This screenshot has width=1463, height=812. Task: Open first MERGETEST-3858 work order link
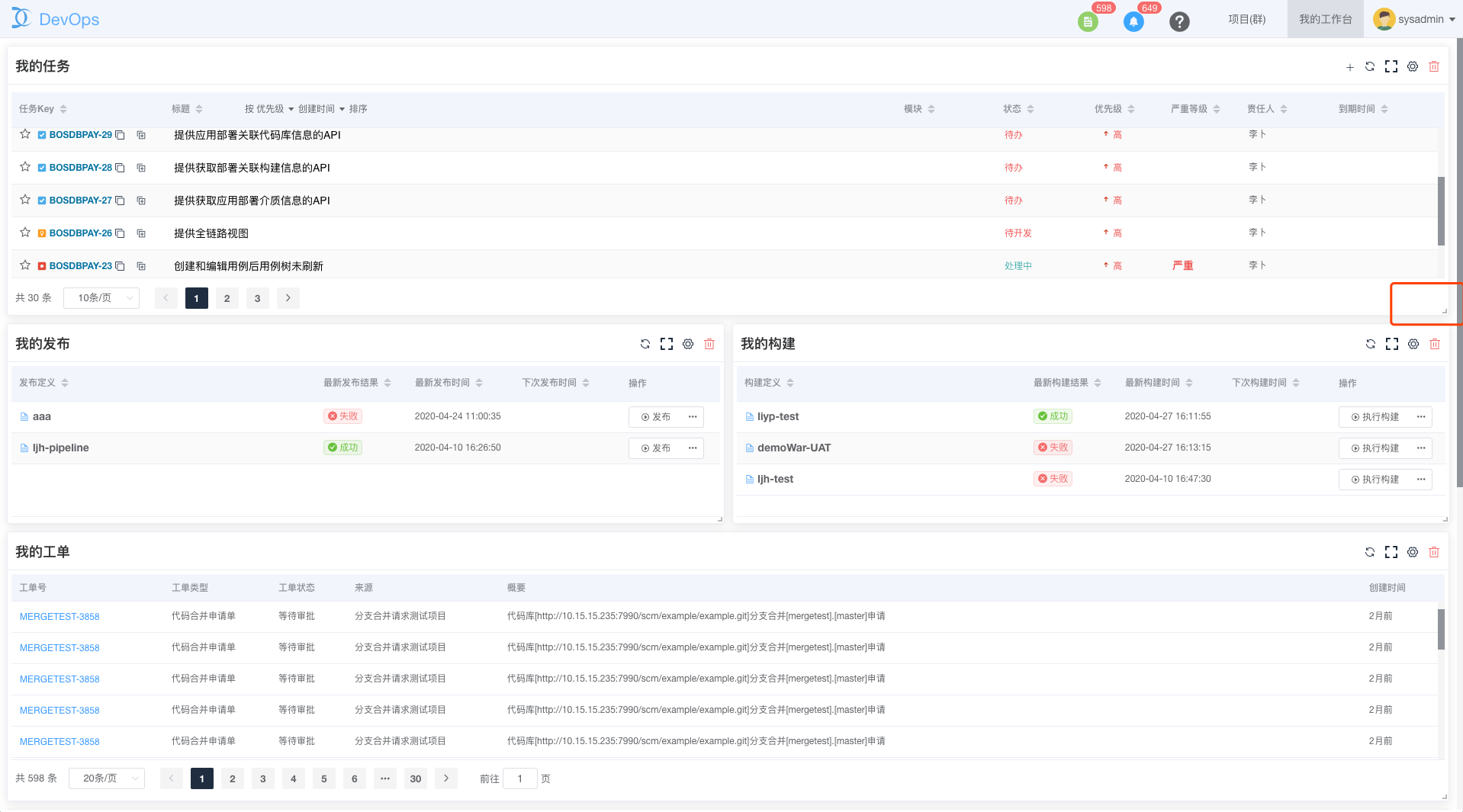pyautogui.click(x=59, y=617)
